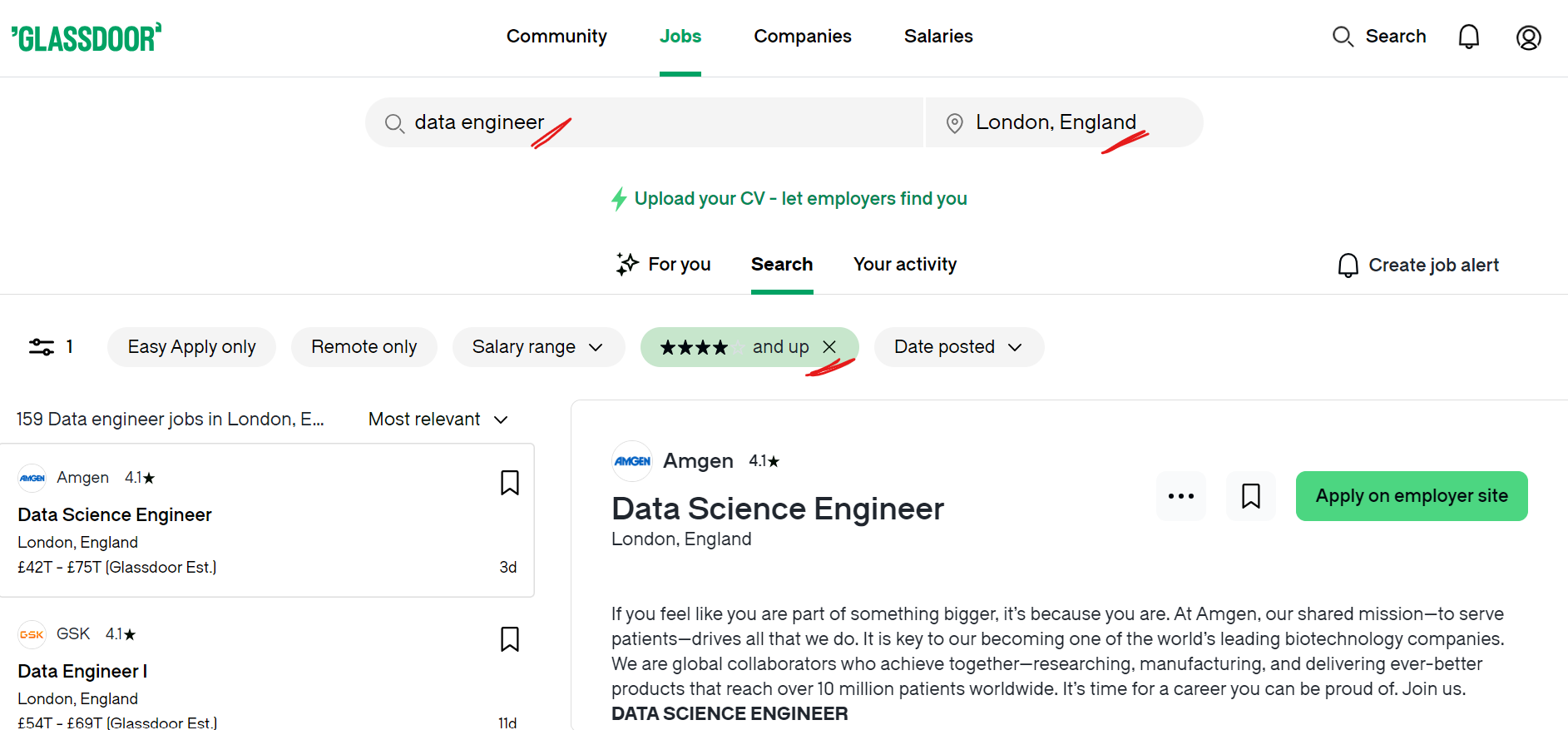Open the all filters sliders icon
This screenshot has width=1568, height=730.
coord(42,346)
